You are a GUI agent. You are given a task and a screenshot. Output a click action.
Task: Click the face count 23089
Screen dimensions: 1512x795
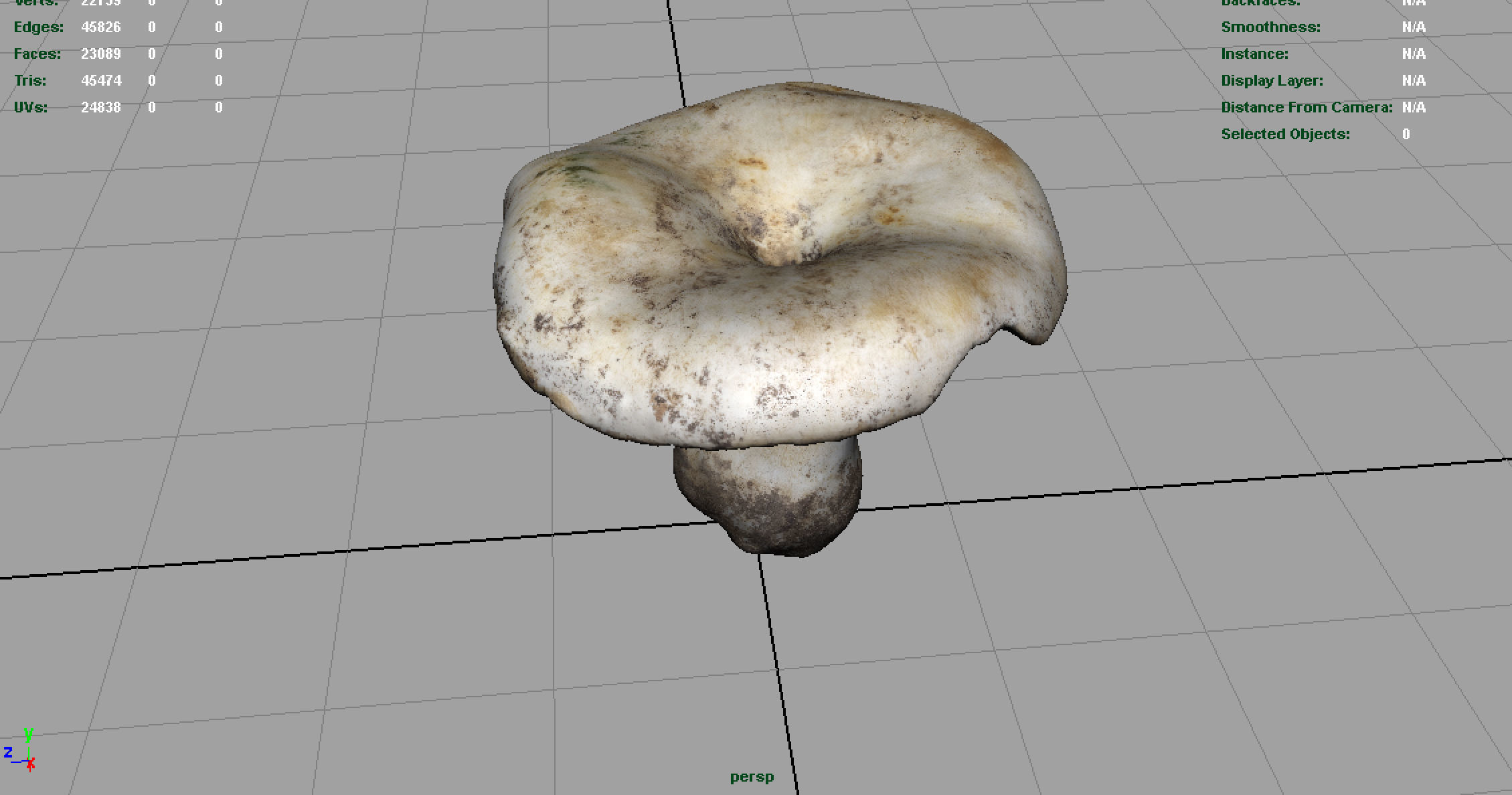click(101, 54)
